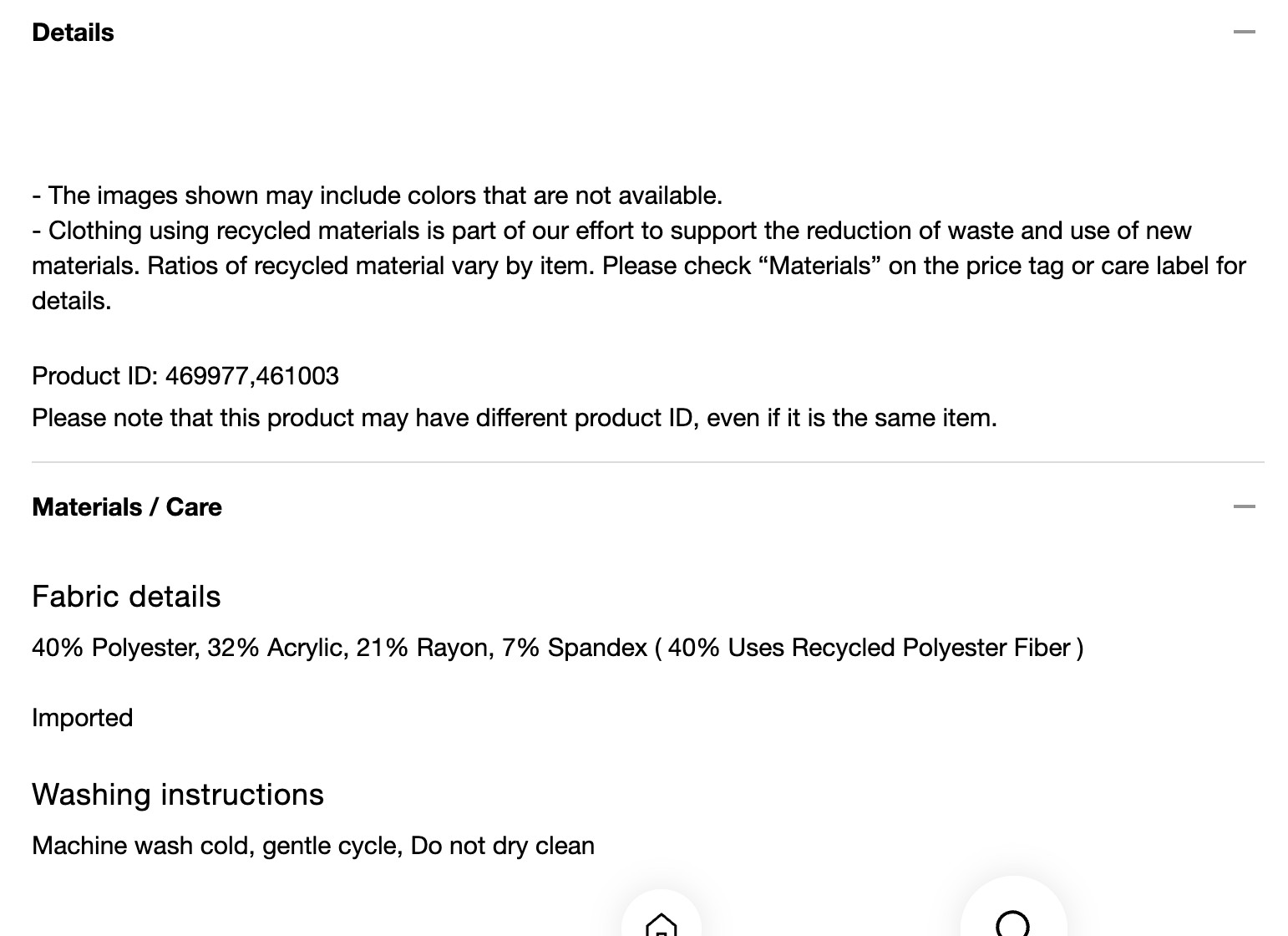Image resolution: width=1288 pixels, height=936 pixels.
Task: Click the machine wash cold instruction text
Action: coord(313,846)
